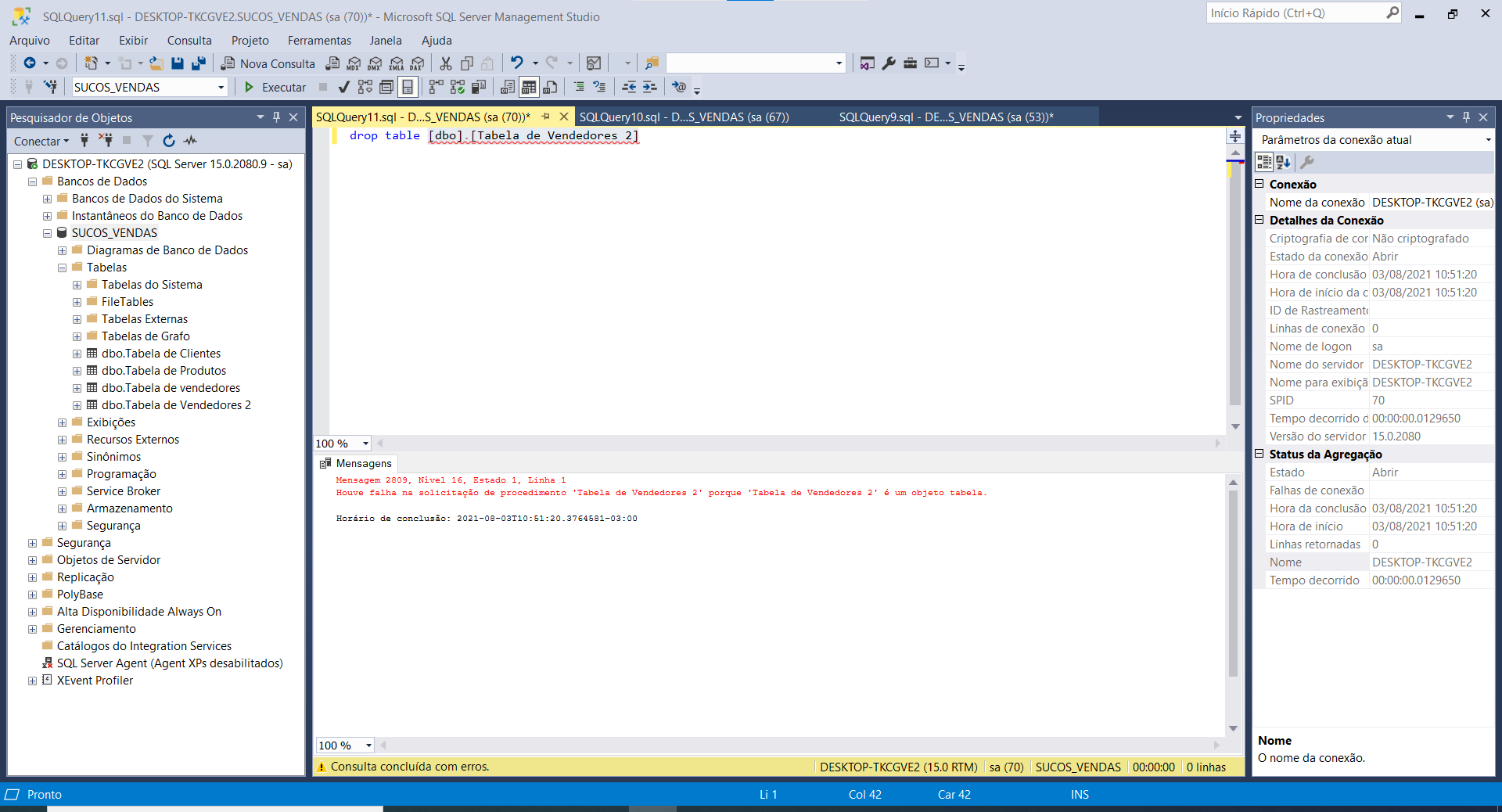
Task: Click the Save All icon
Action: point(199,63)
